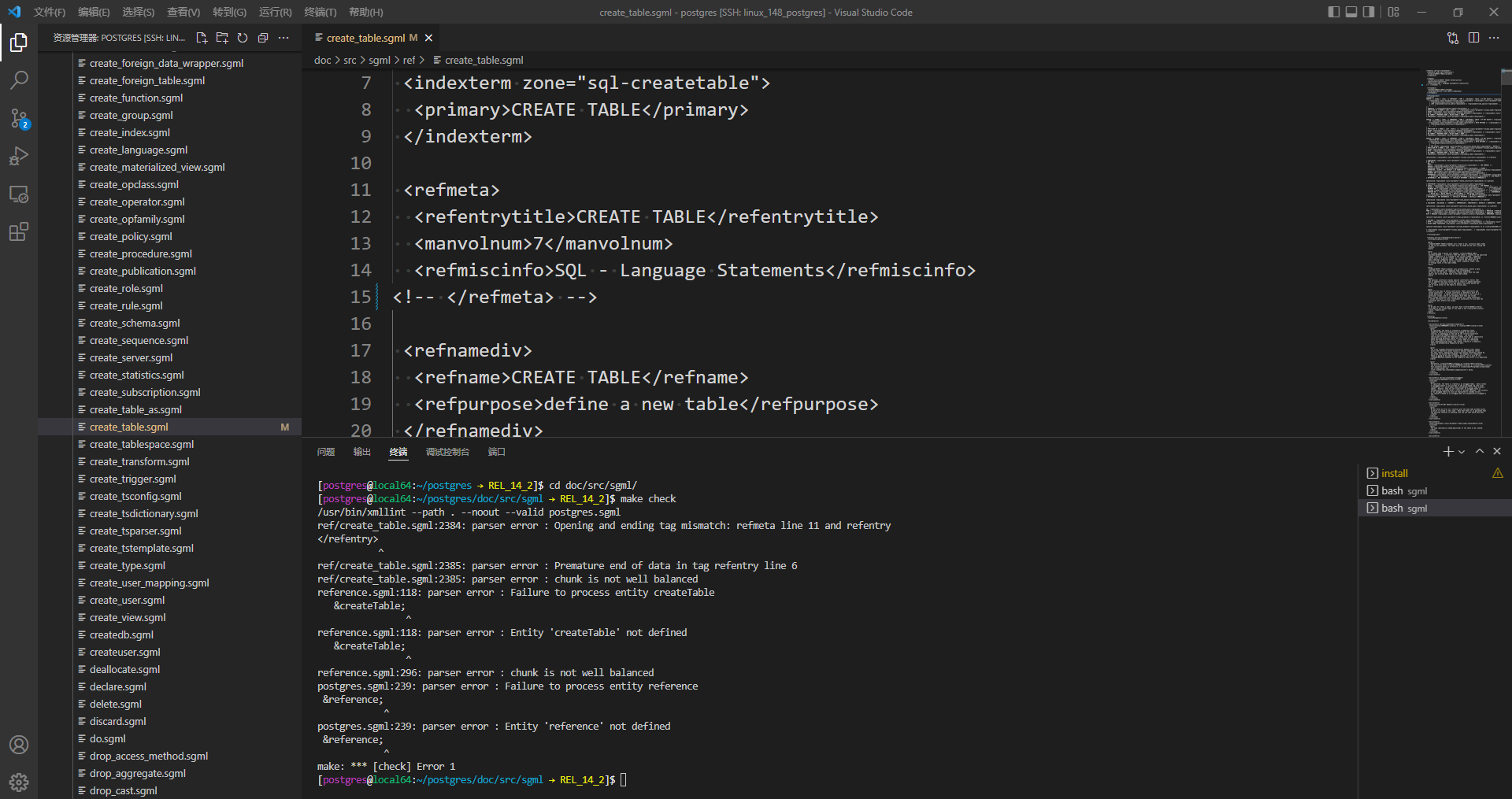Click the editor minimap overview
The image size is (1512, 799).
click(1462, 252)
